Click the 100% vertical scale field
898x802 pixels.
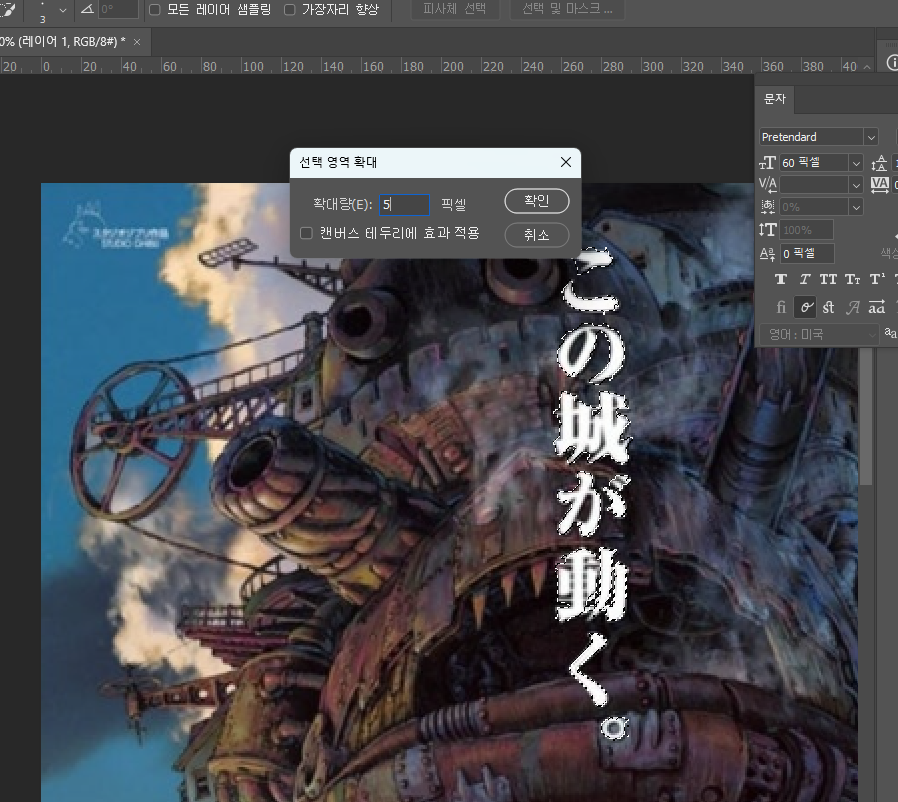(806, 230)
